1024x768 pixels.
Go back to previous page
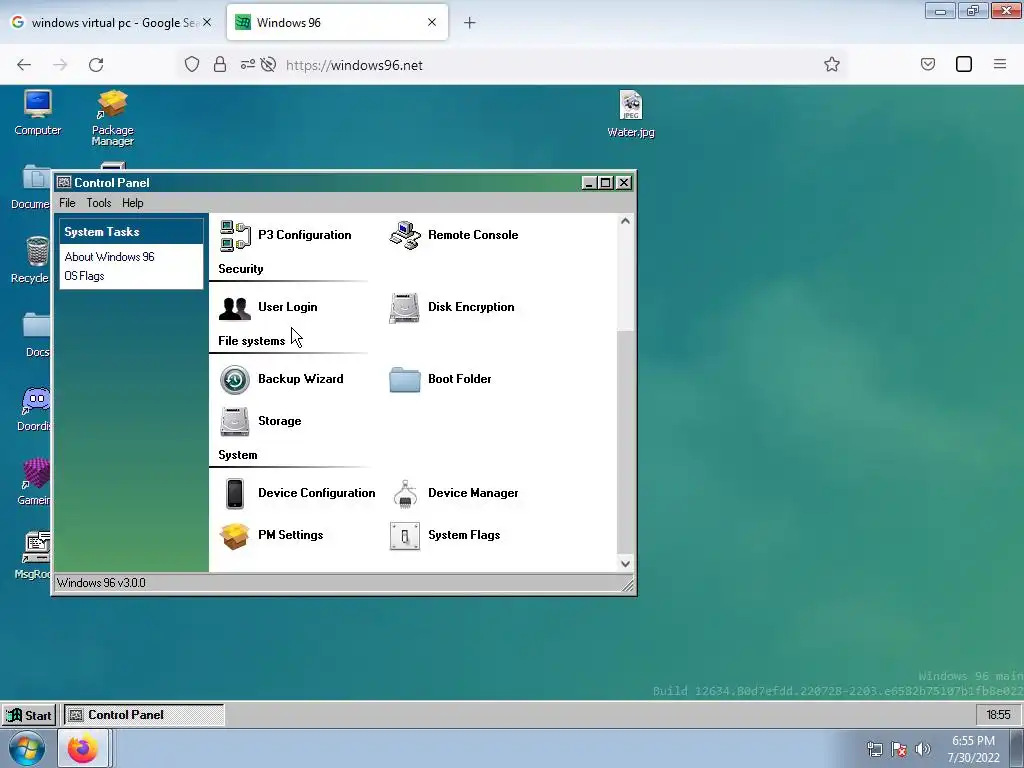pos(24,65)
